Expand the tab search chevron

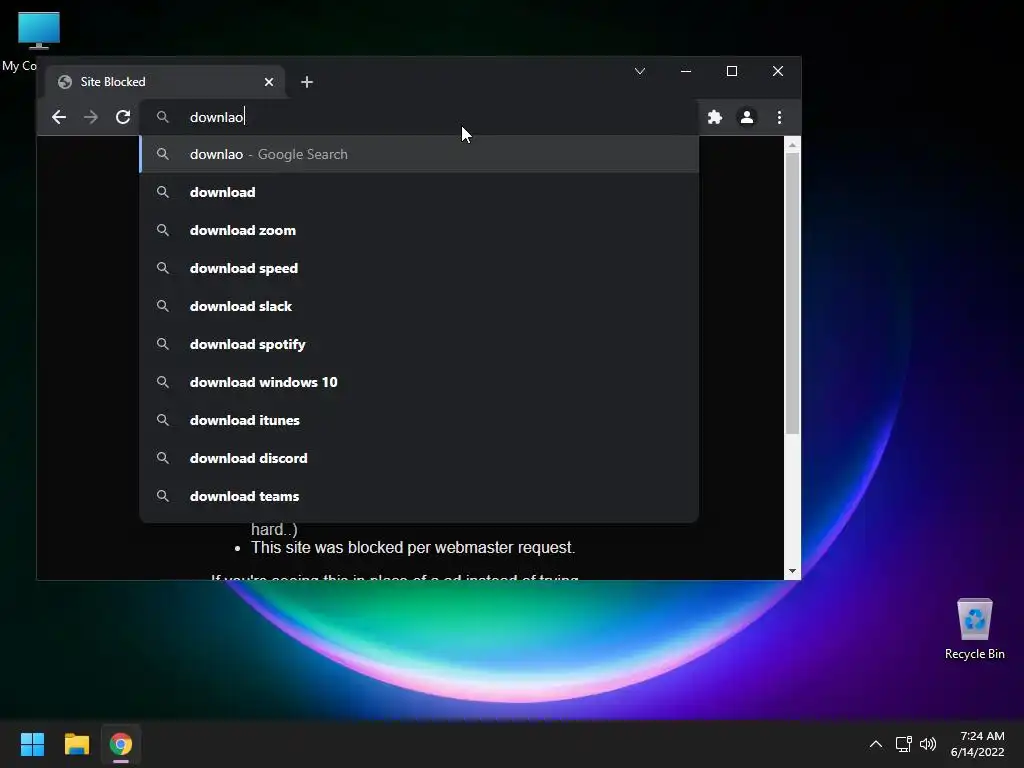(640, 71)
